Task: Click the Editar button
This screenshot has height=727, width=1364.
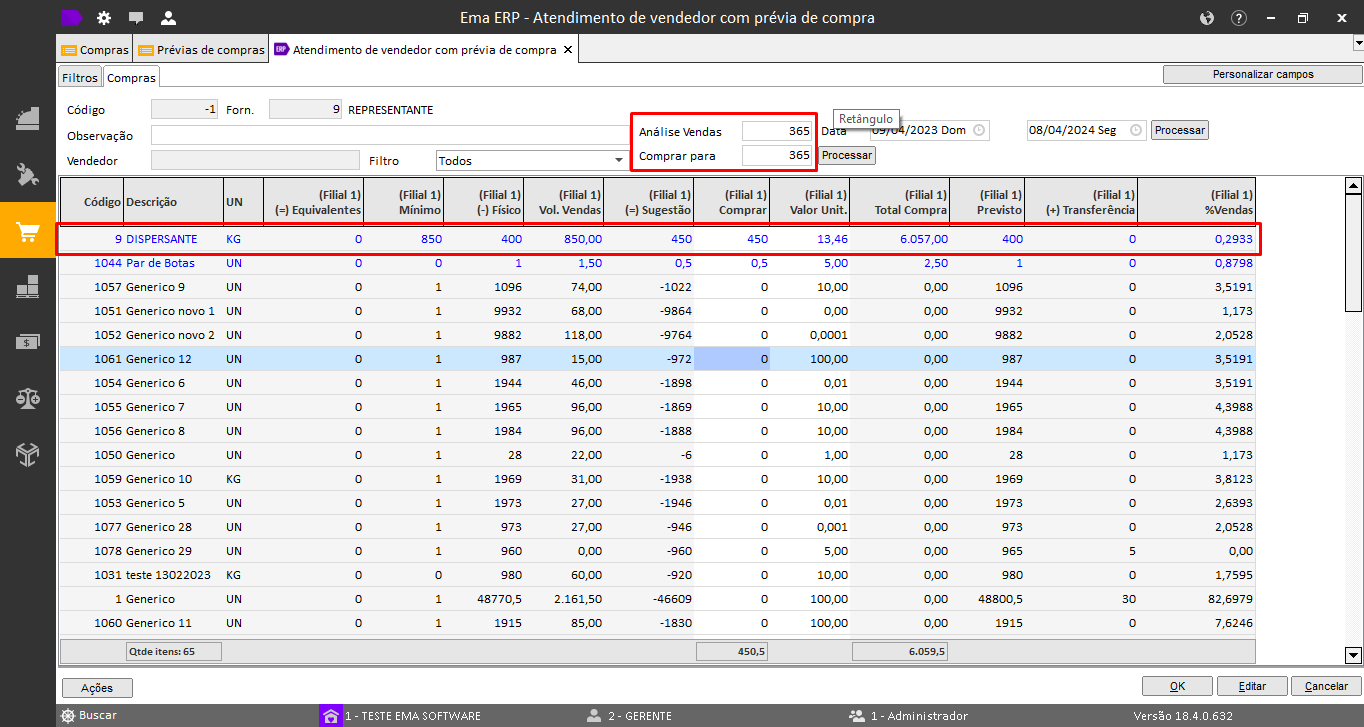Action: (1252, 686)
